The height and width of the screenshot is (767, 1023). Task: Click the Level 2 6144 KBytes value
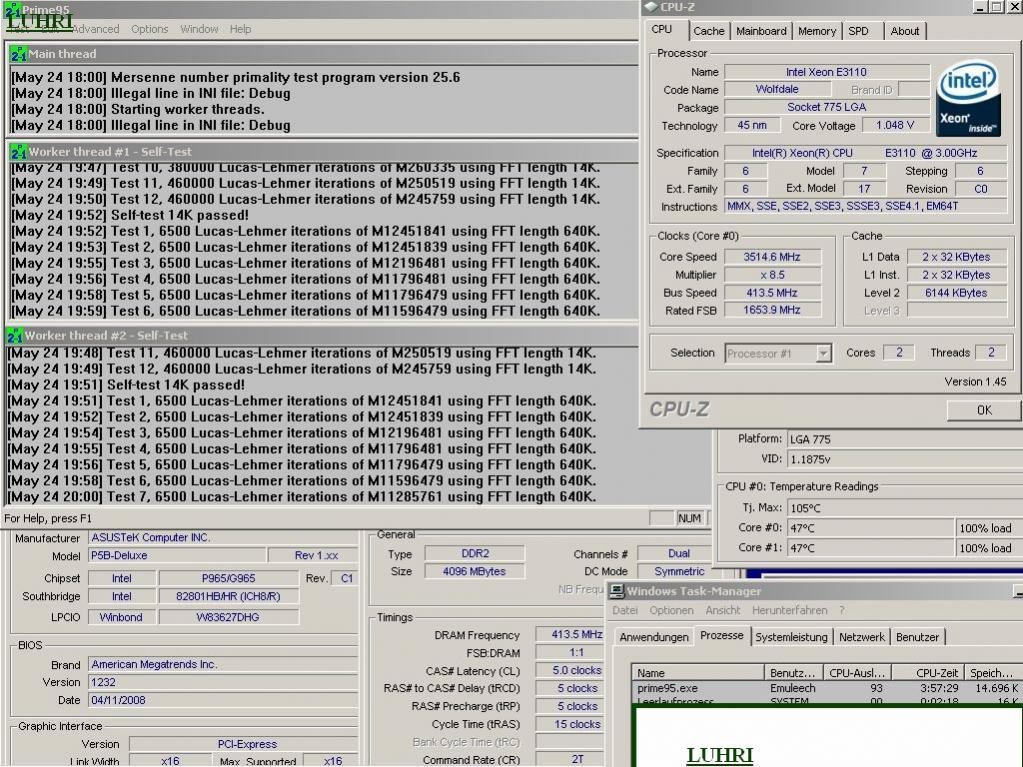[x=956, y=293]
